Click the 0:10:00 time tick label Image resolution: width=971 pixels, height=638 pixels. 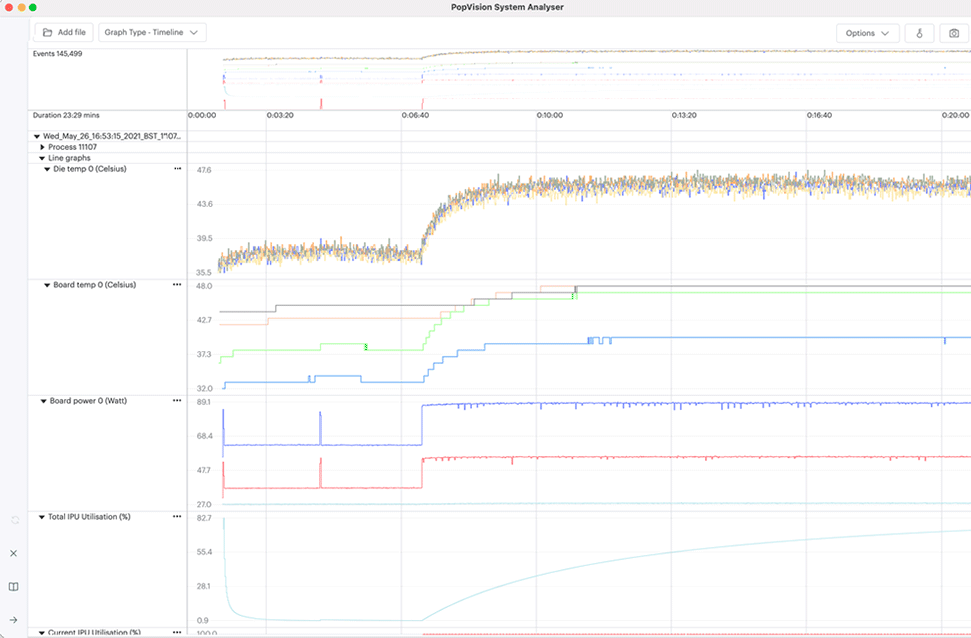click(550, 115)
